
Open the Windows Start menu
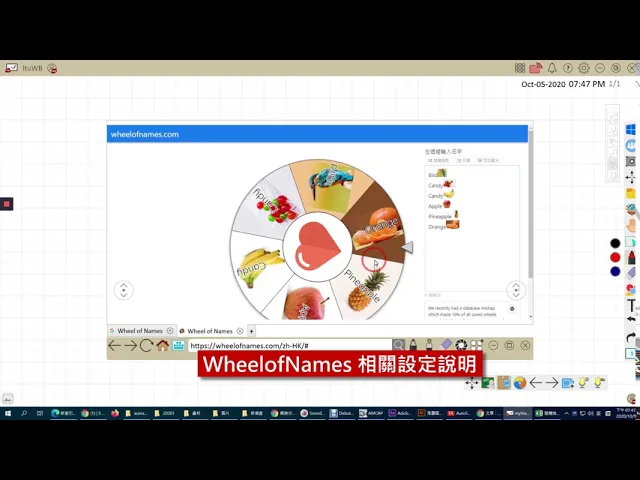(x=7, y=413)
